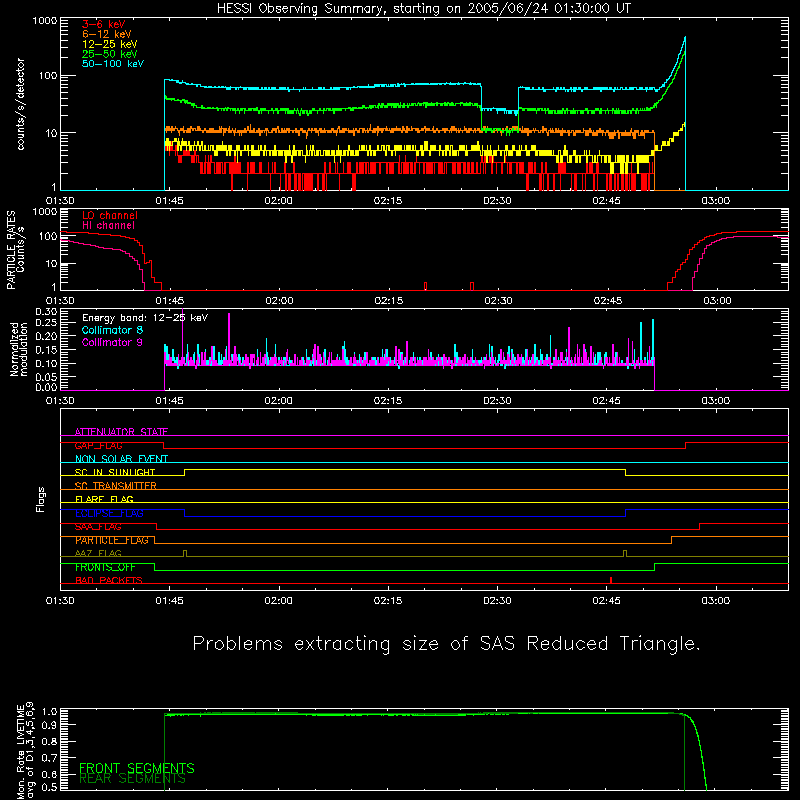Click the LO channel legend label

pyautogui.click(x=110, y=215)
